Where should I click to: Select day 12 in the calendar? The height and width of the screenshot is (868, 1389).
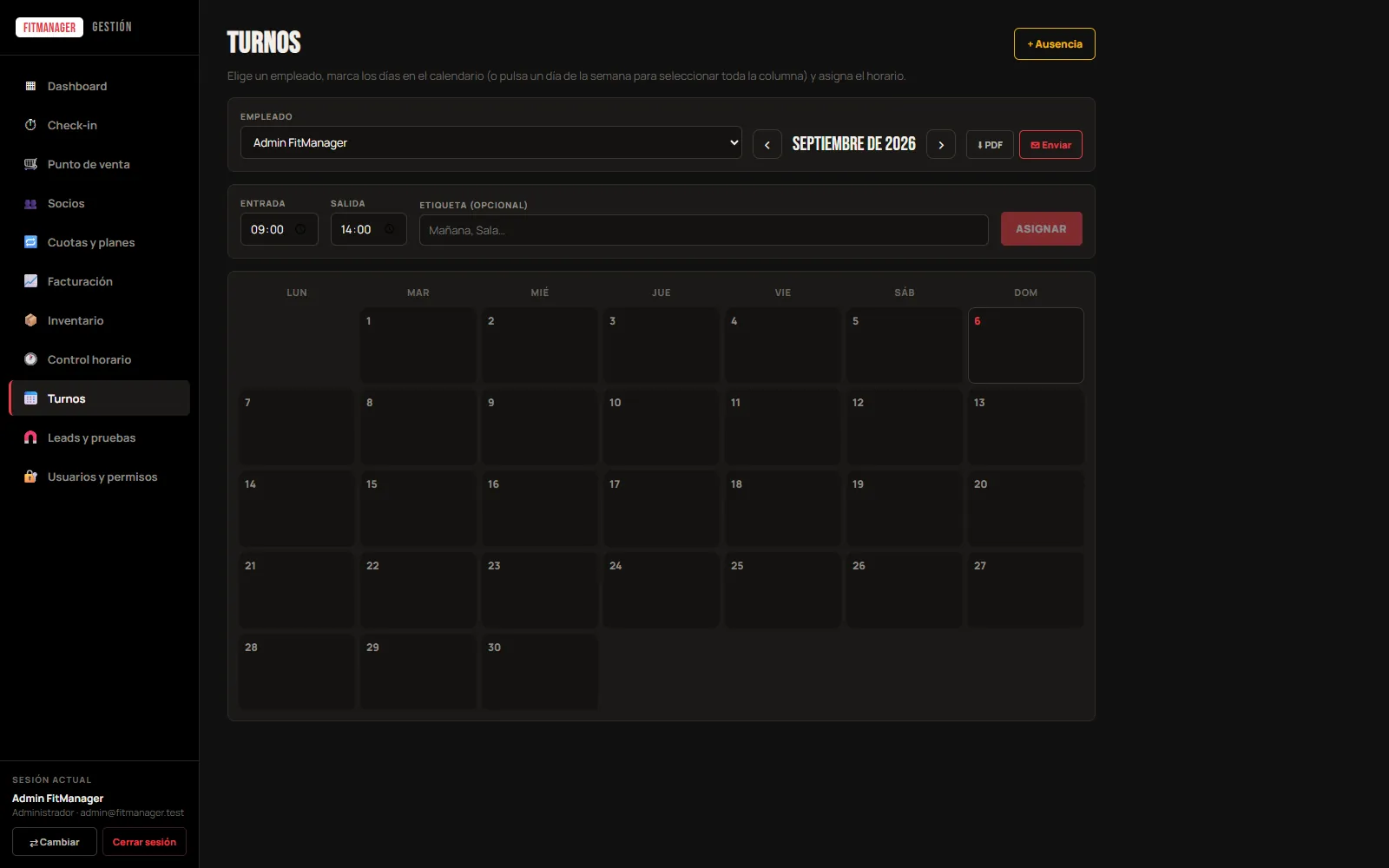905,427
